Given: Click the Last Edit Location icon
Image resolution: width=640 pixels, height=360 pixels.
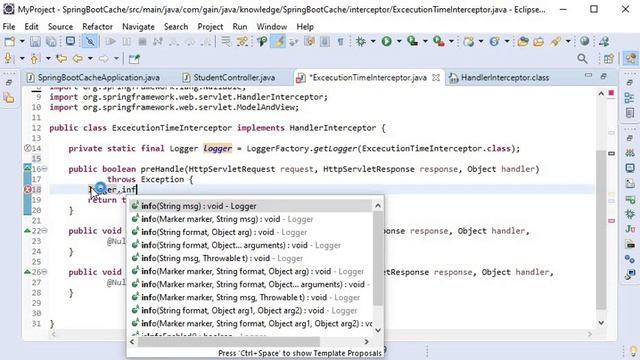Looking at the screenshot, I should (x=62, y=59).
